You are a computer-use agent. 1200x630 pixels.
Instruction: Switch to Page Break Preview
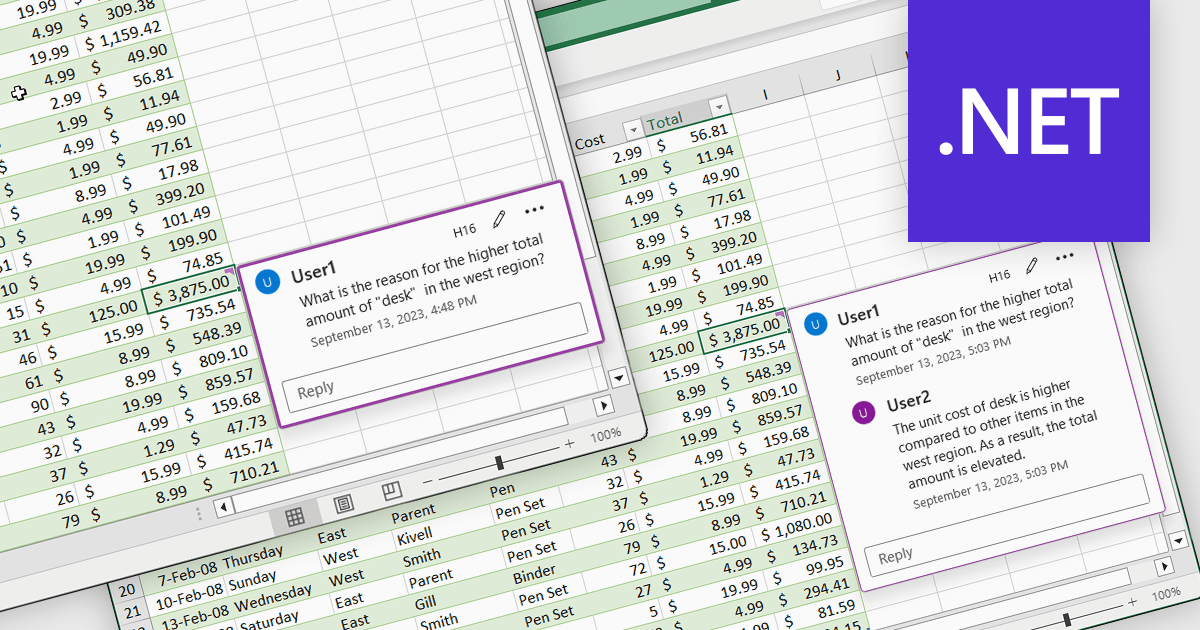pos(391,491)
